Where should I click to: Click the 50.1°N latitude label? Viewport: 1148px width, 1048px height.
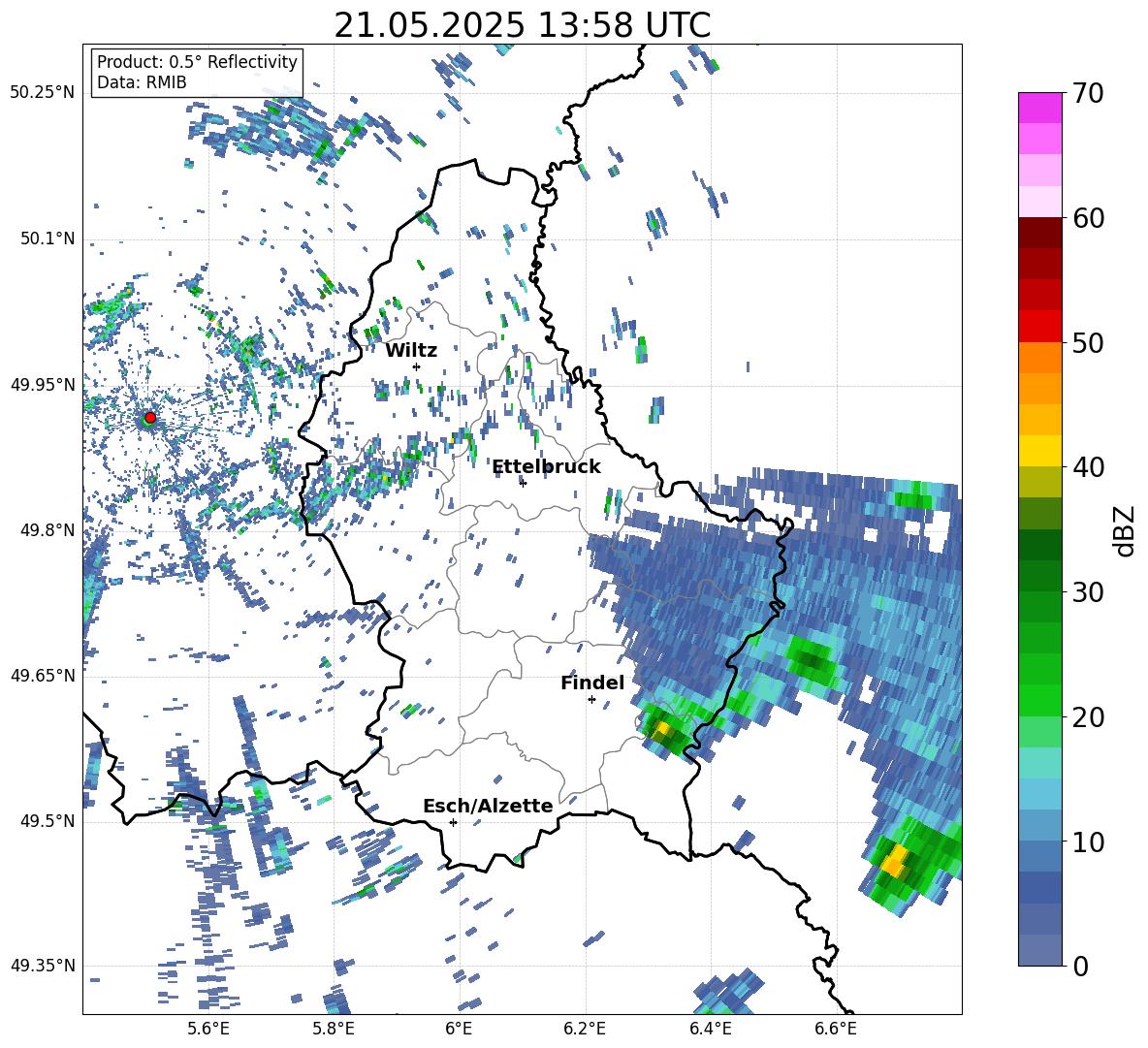point(48,238)
